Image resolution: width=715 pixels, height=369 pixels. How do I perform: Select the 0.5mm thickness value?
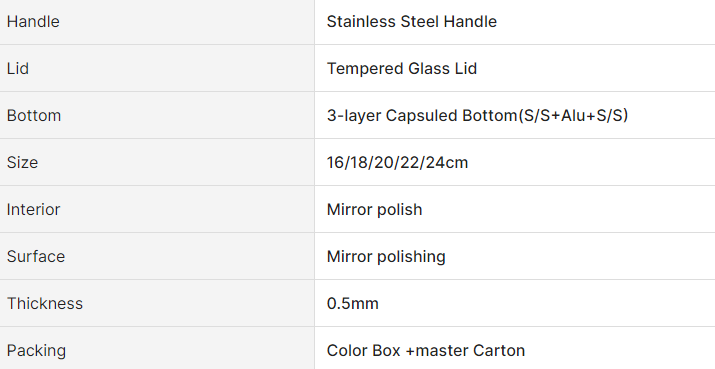click(x=352, y=303)
